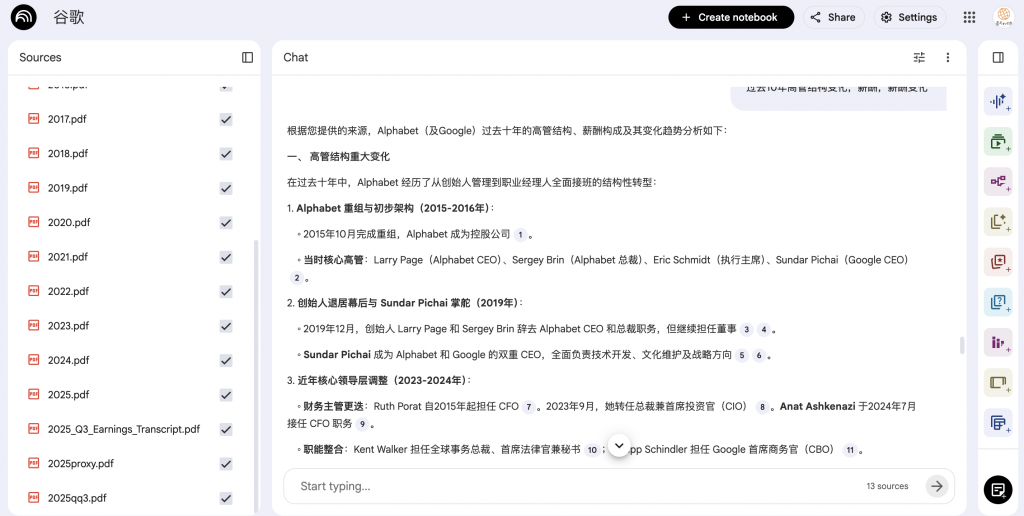Deselect the 2021.pdf source
The width and height of the screenshot is (1024, 516).
click(x=226, y=257)
